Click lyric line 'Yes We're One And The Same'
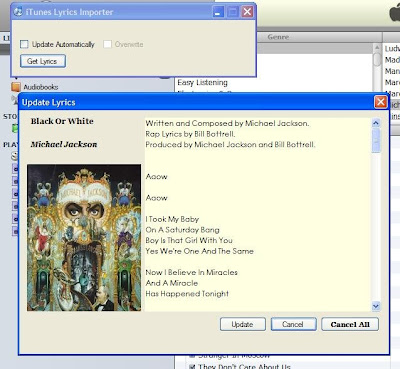The height and width of the screenshot is (369, 400). pos(200,251)
